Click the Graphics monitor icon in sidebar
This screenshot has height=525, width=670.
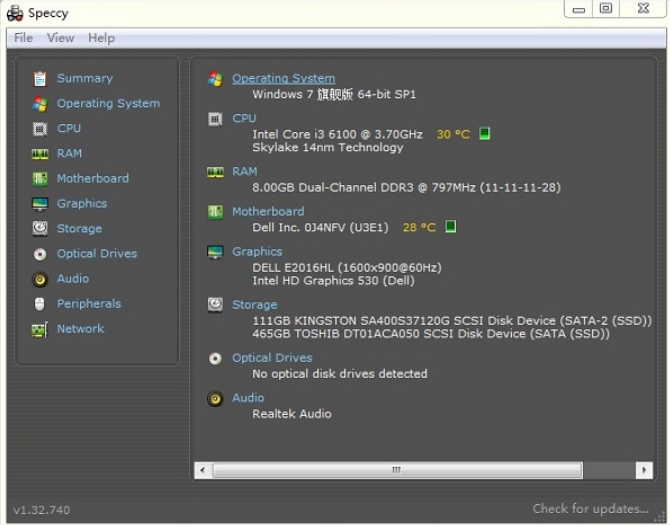40,204
